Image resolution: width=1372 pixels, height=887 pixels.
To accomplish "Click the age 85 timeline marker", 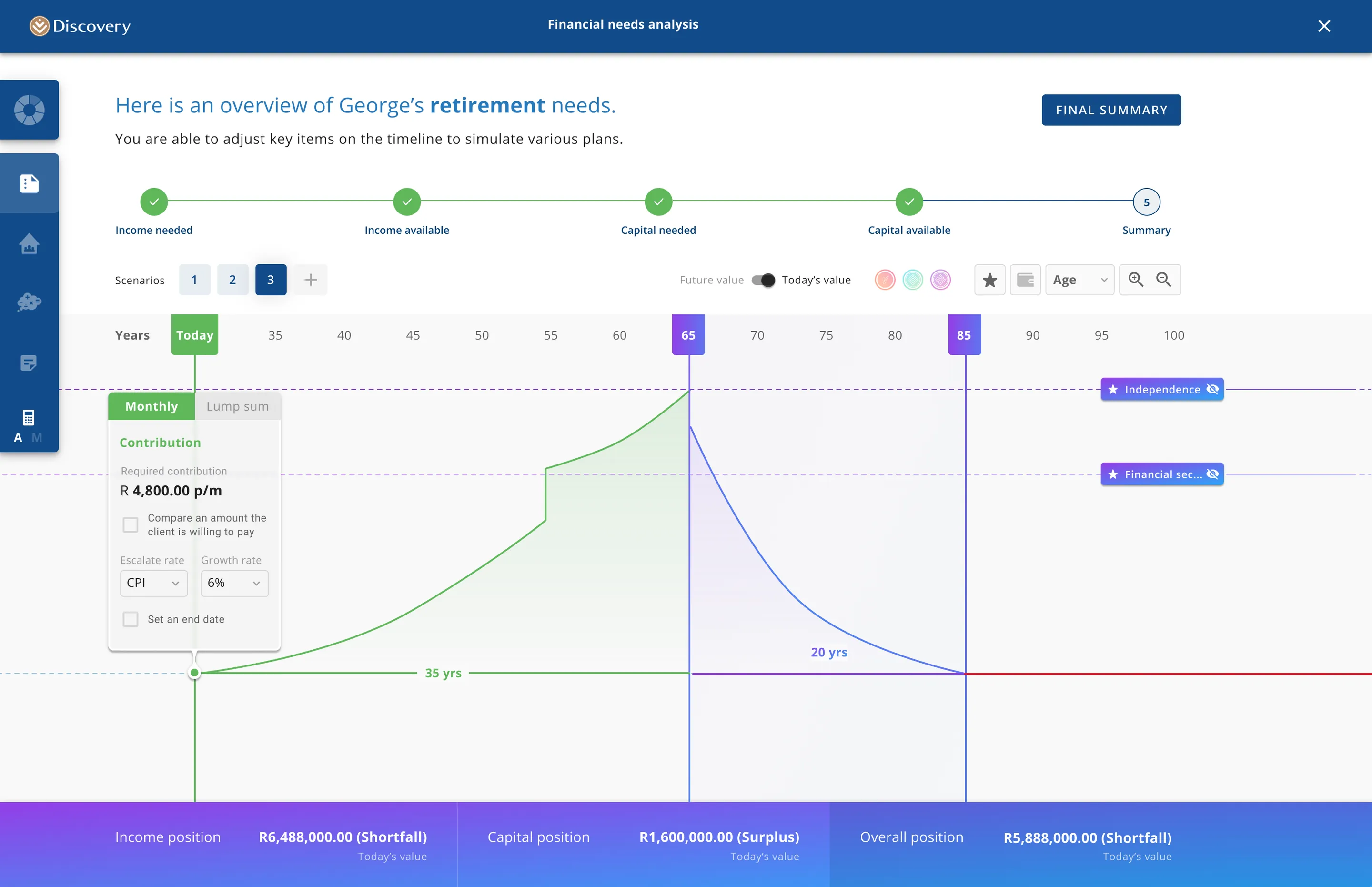I will [x=964, y=334].
